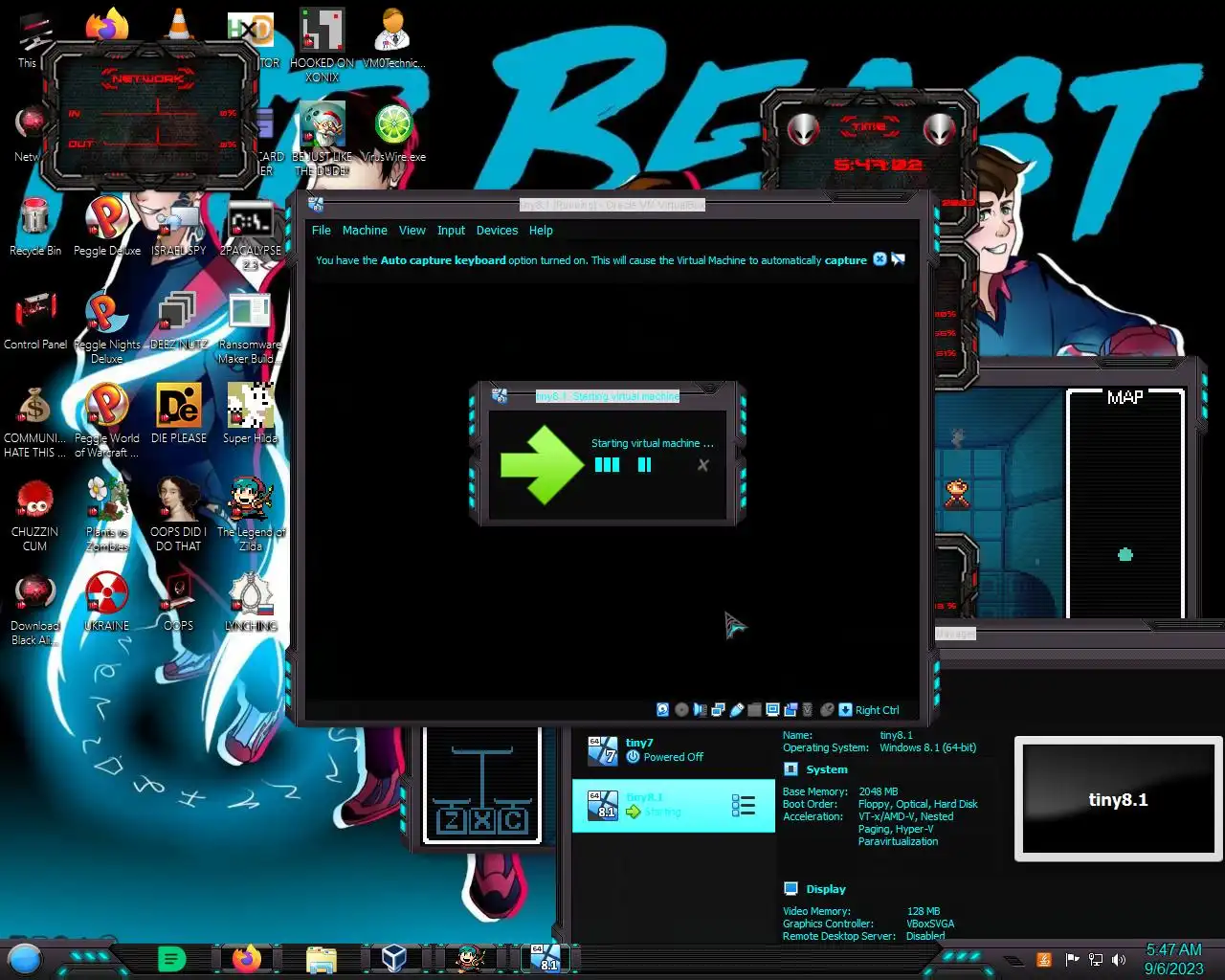
Task: Cancel the Starting virtual machine progress
Action: [x=702, y=465]
